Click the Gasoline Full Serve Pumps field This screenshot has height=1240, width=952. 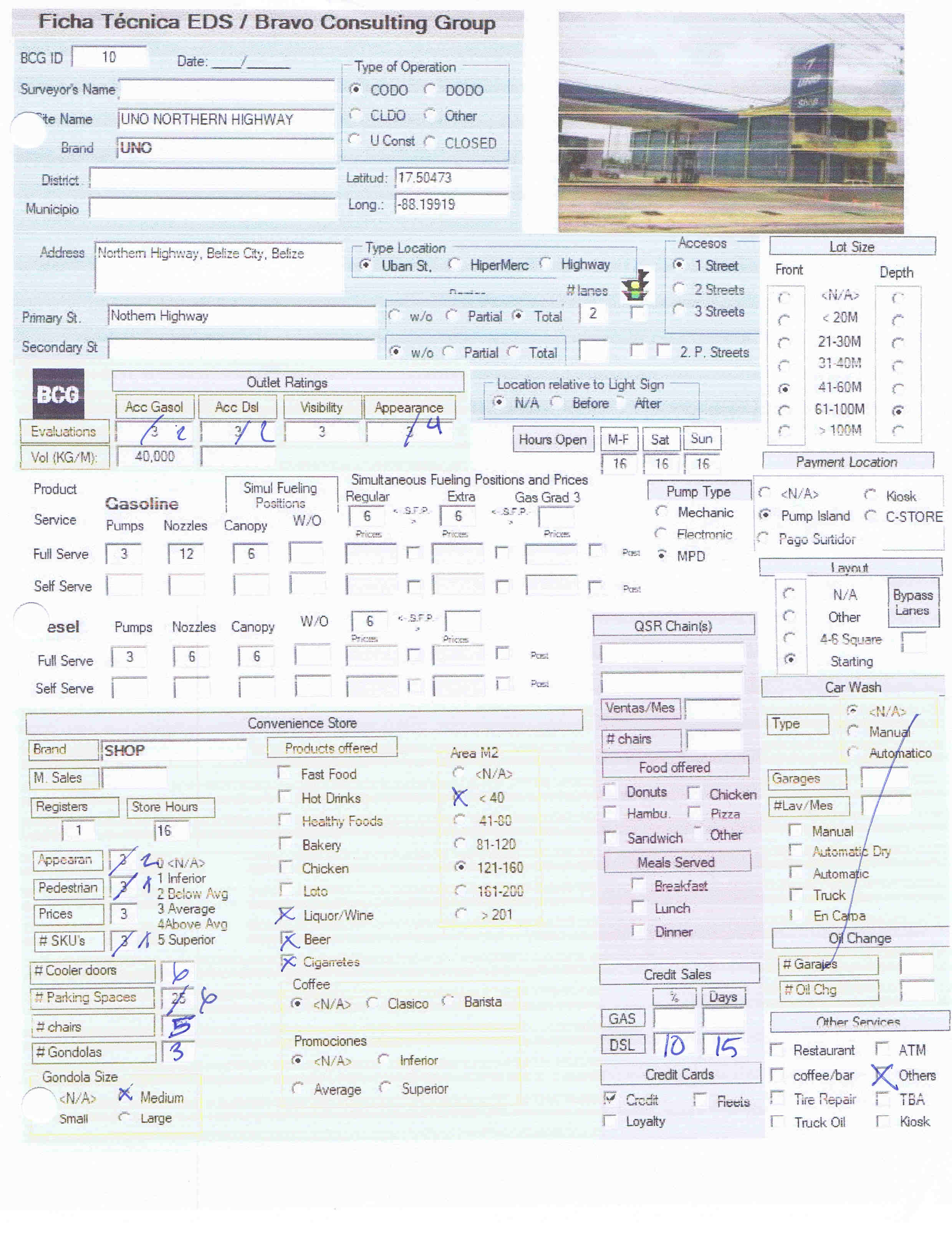[124, 554]
